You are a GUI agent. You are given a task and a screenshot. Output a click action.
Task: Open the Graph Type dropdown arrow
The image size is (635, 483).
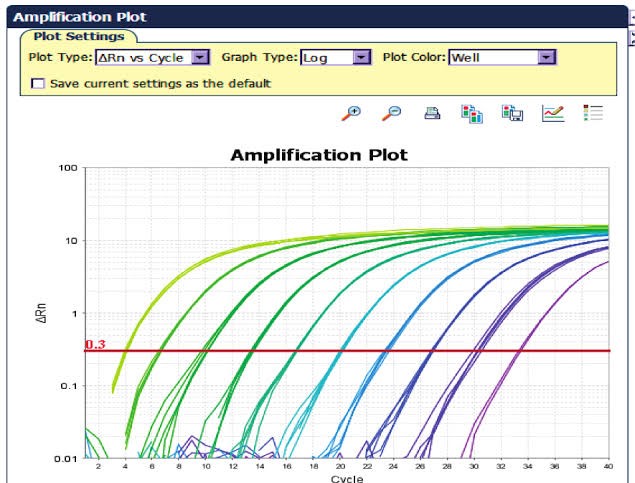pos(361,57)
